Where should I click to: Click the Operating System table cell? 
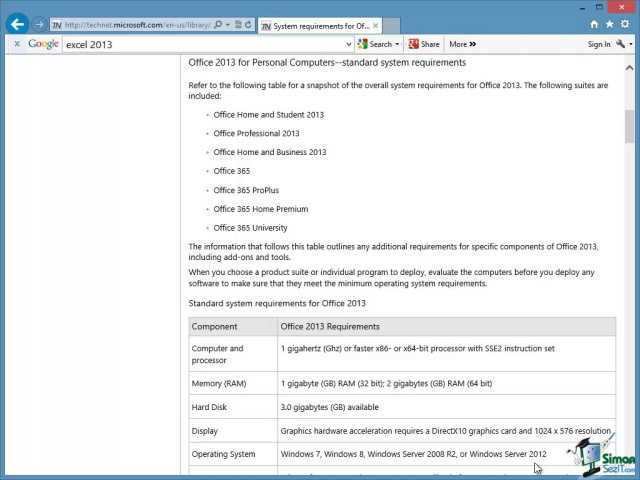tap(233, 454)
